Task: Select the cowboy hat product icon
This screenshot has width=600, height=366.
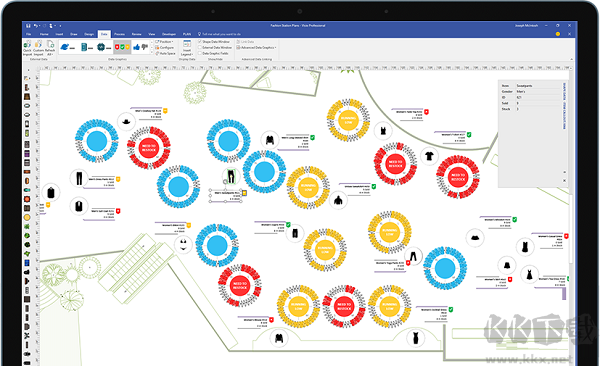Action: [x=126, y=122]
